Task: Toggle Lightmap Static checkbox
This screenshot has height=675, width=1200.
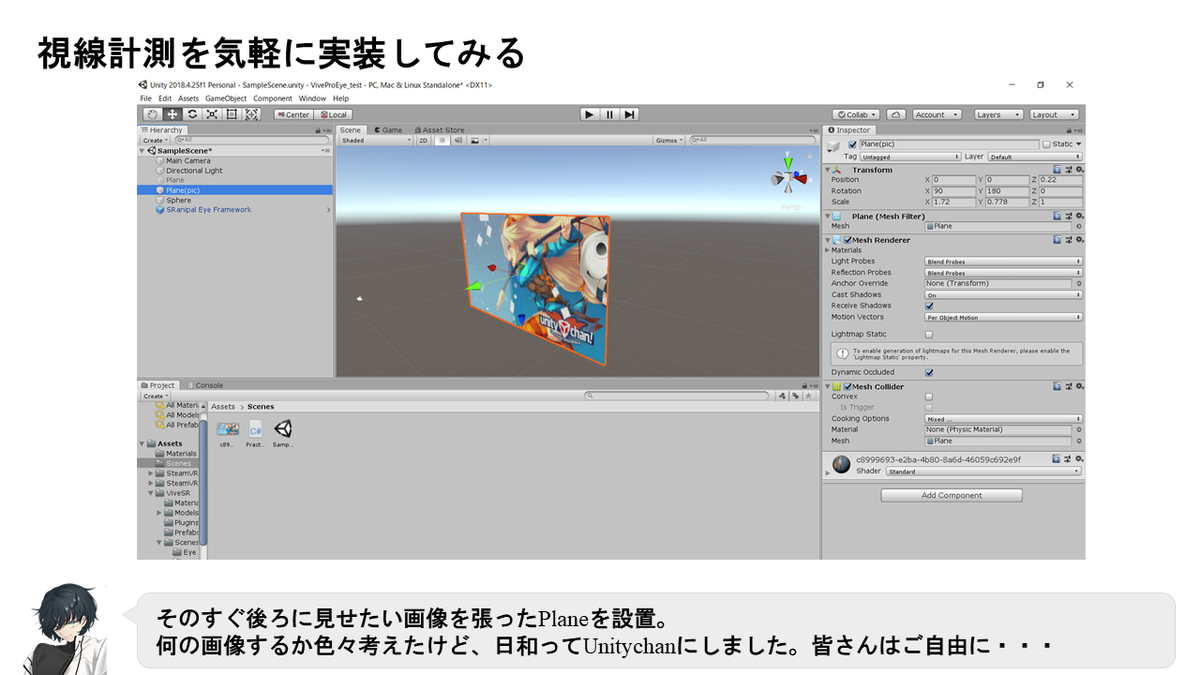Action: [929, 335]
